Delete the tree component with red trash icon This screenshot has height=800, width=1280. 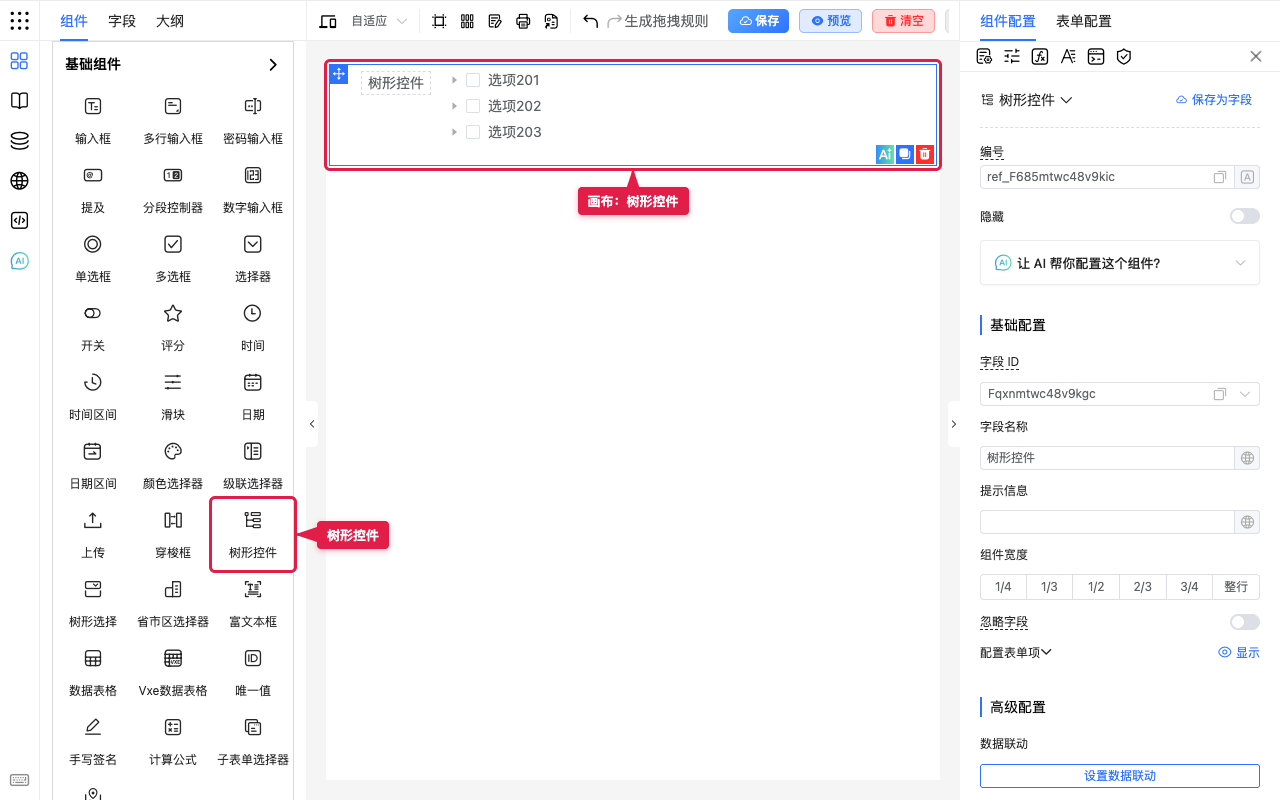[925, 154]
